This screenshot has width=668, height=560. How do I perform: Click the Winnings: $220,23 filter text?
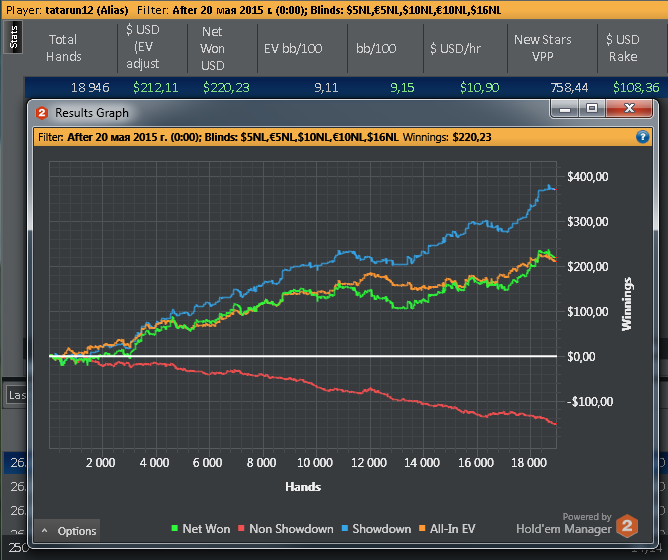point(447,137)
